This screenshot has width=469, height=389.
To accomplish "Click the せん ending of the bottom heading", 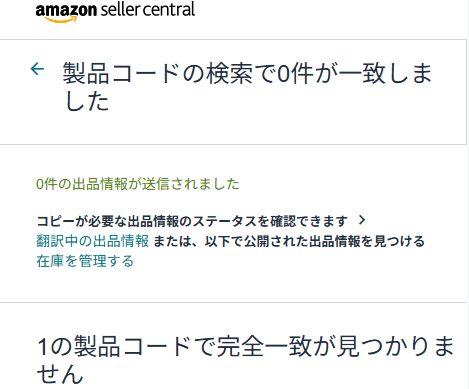I will pyautogui.click(x=60, y=374).
